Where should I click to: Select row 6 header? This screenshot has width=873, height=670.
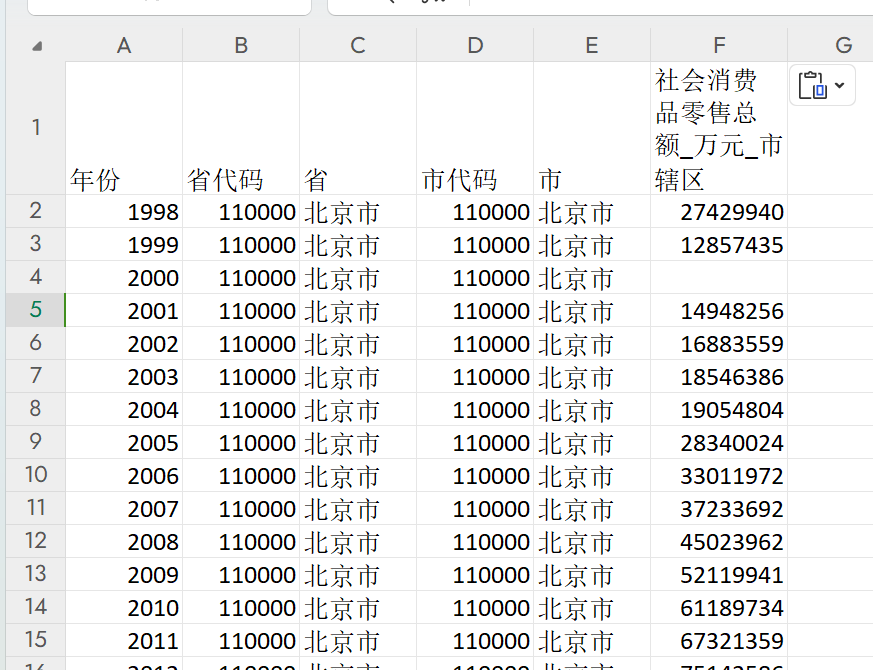(x=36, y=343)
